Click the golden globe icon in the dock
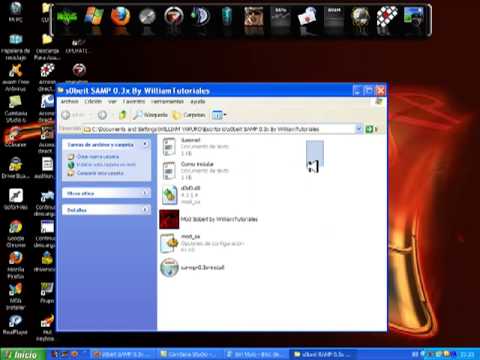480x360 pixels. 360,17
